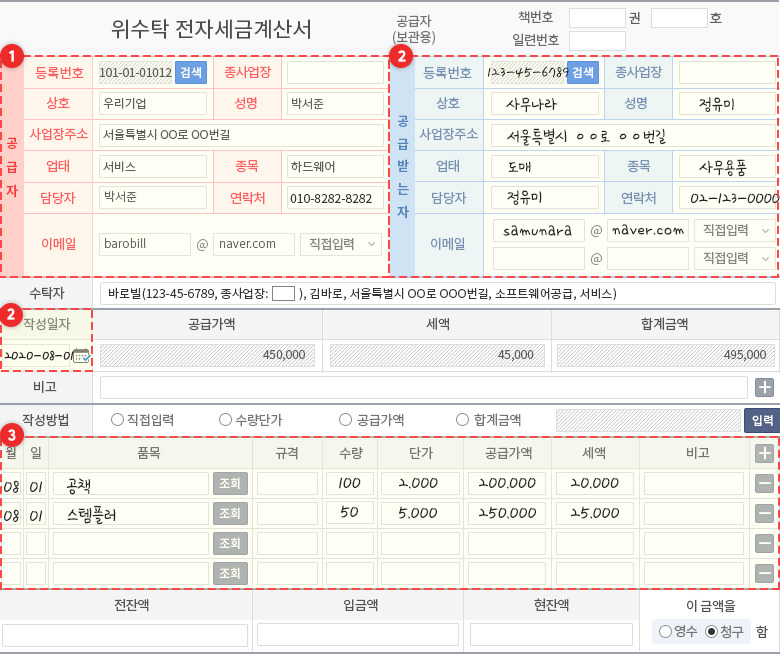Click the 책번호 권 input box

coord(597,18)
